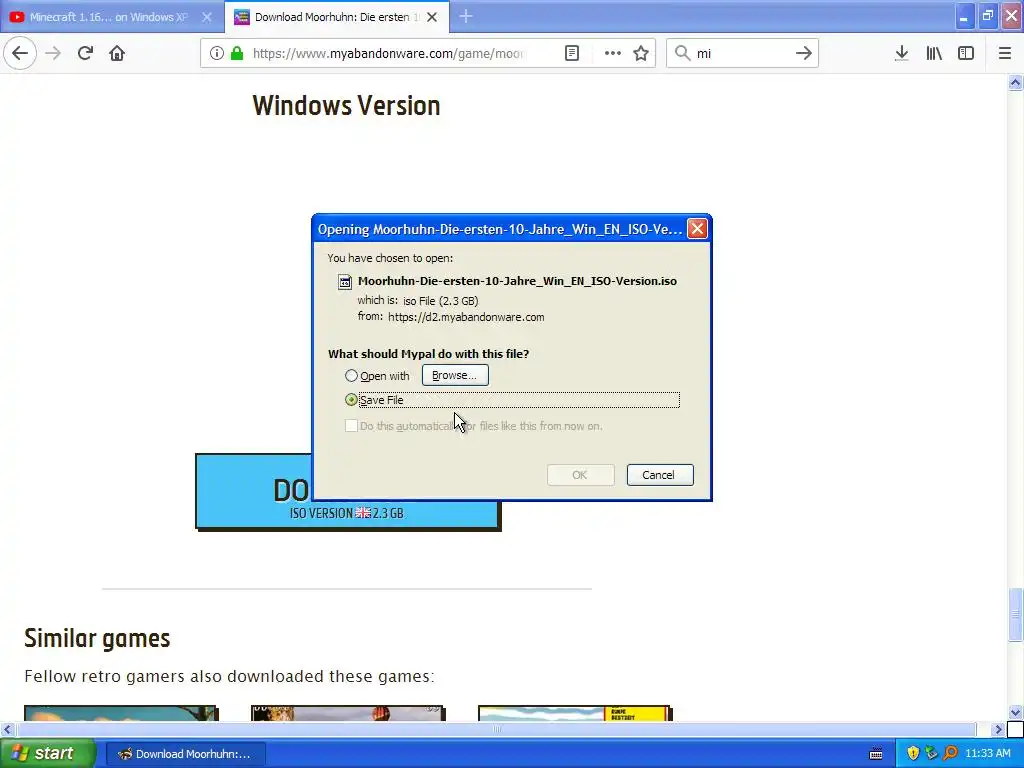Click the horizontal scrollbar thumb

tap(496, 729)
